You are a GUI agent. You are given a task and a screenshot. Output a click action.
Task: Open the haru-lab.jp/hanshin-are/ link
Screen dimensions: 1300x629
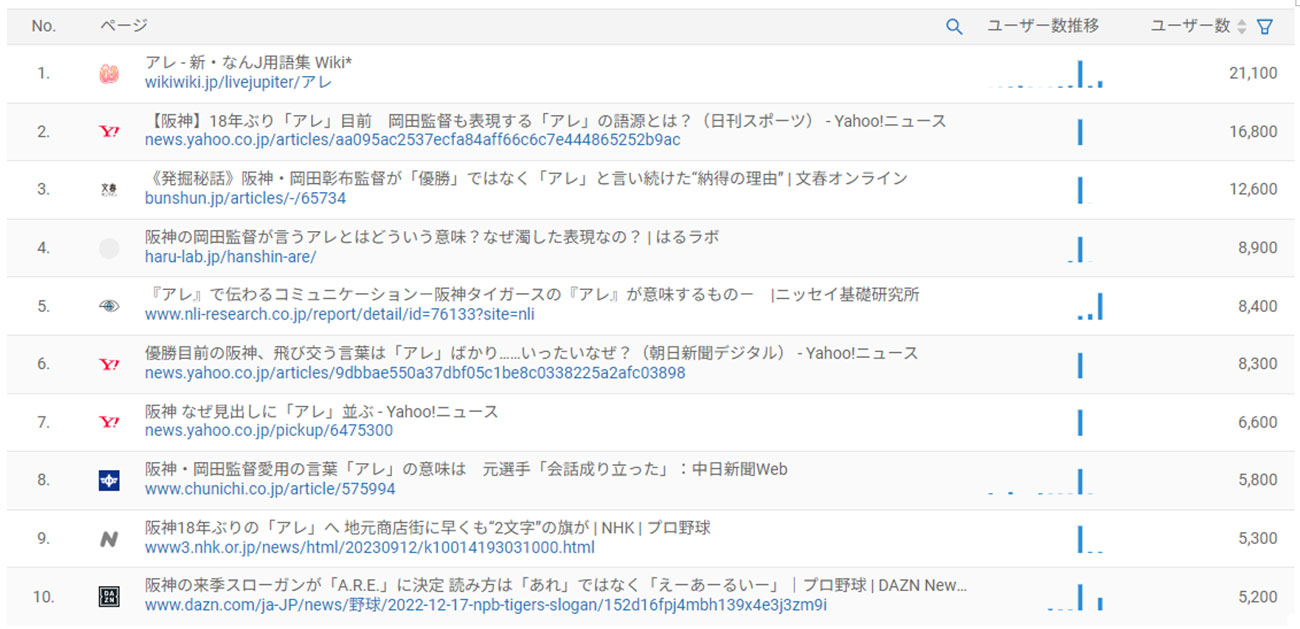coord(230,257)
